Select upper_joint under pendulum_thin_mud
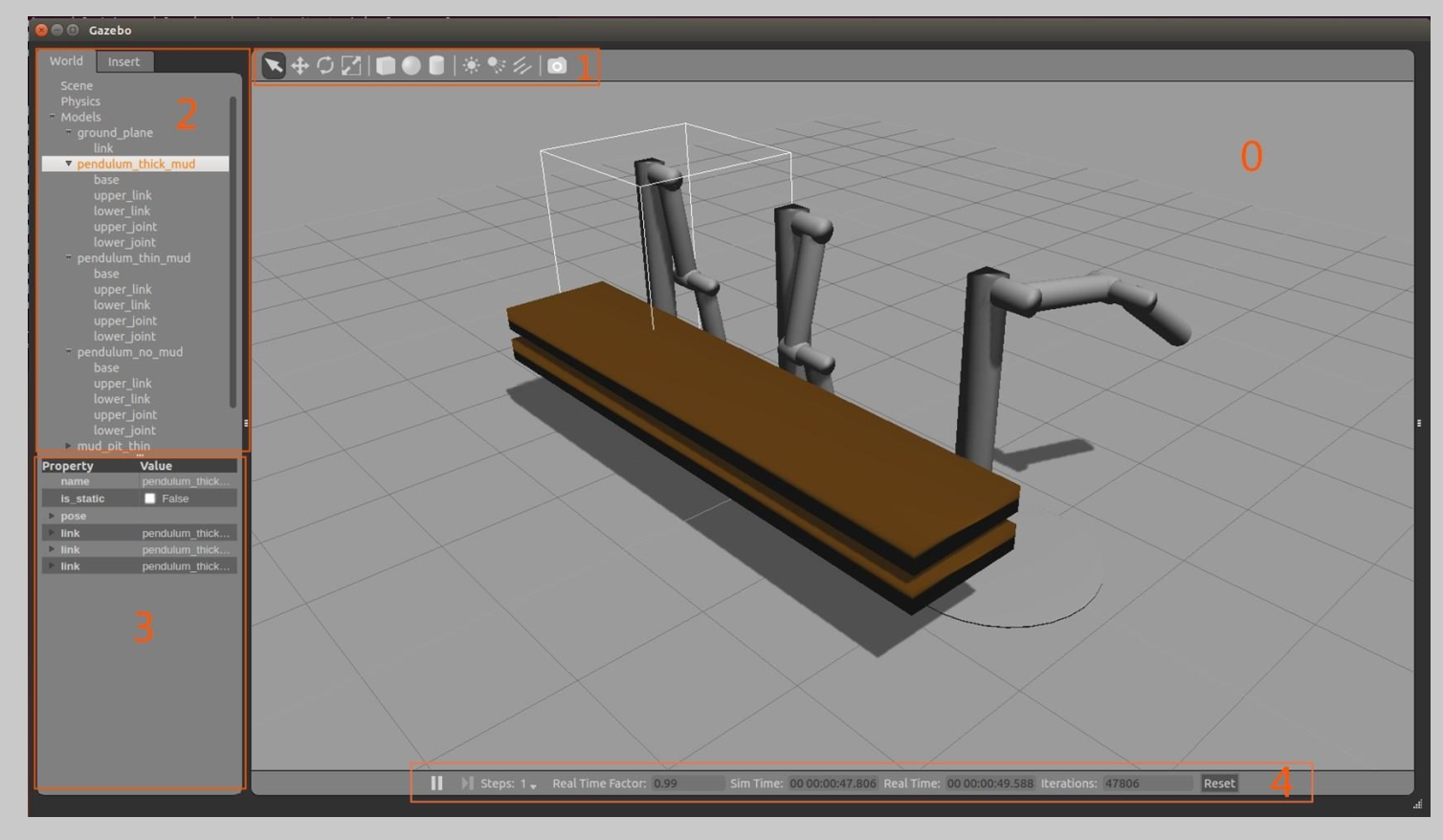The height and width of the screenshot is (840, 1443). (124, 321)
